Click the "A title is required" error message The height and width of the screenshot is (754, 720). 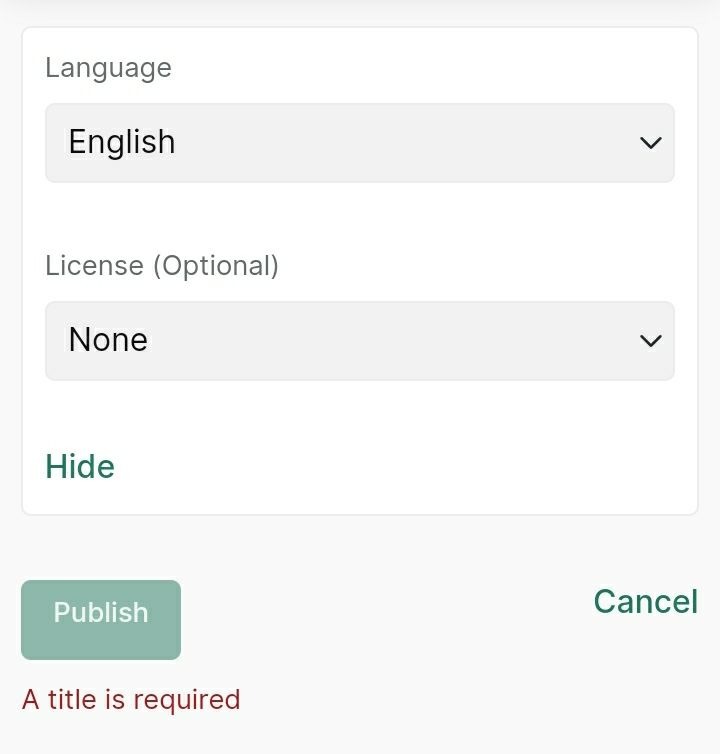131,699
